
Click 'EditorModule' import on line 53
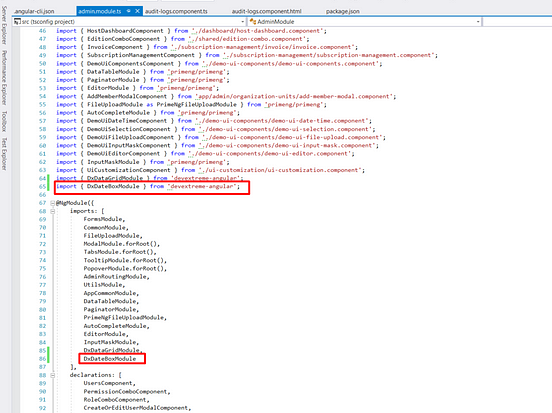click(108, 88)
